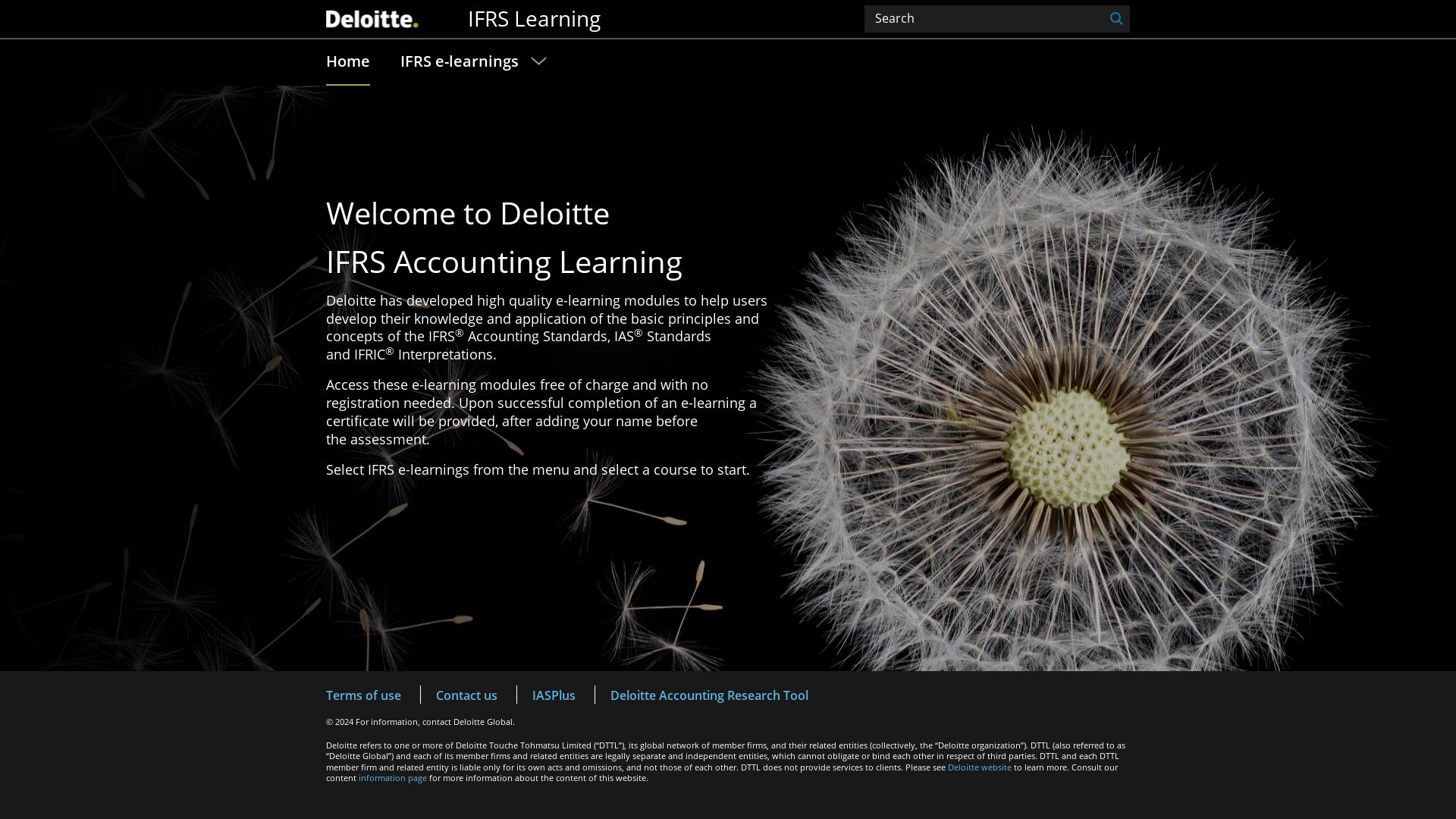The image size is (1456, 819).
Task: Click the IFRS Learning site title
Action: [x=534, y=19]
